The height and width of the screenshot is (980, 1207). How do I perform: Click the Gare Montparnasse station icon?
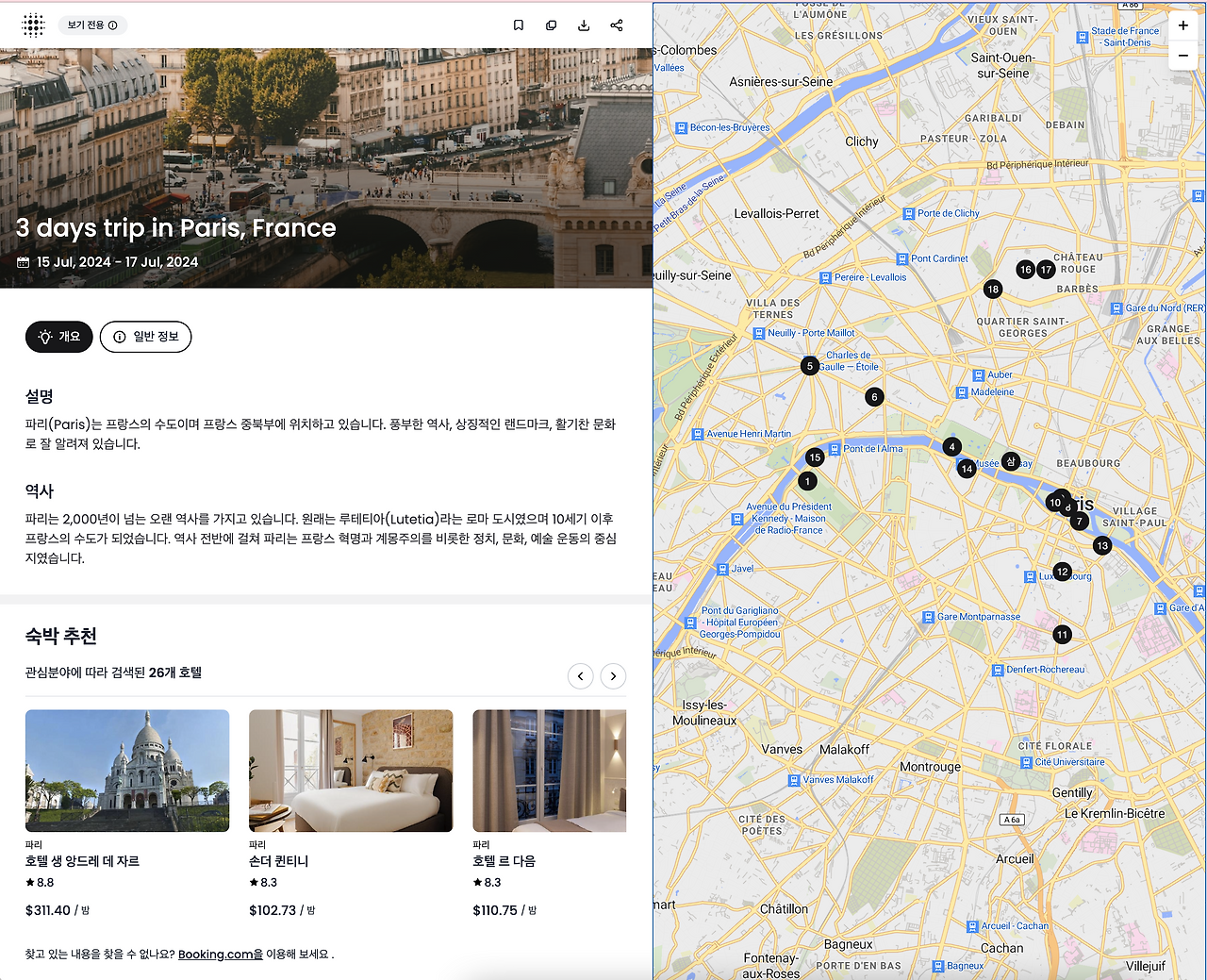pyautogui.click(x=928, y=617)
